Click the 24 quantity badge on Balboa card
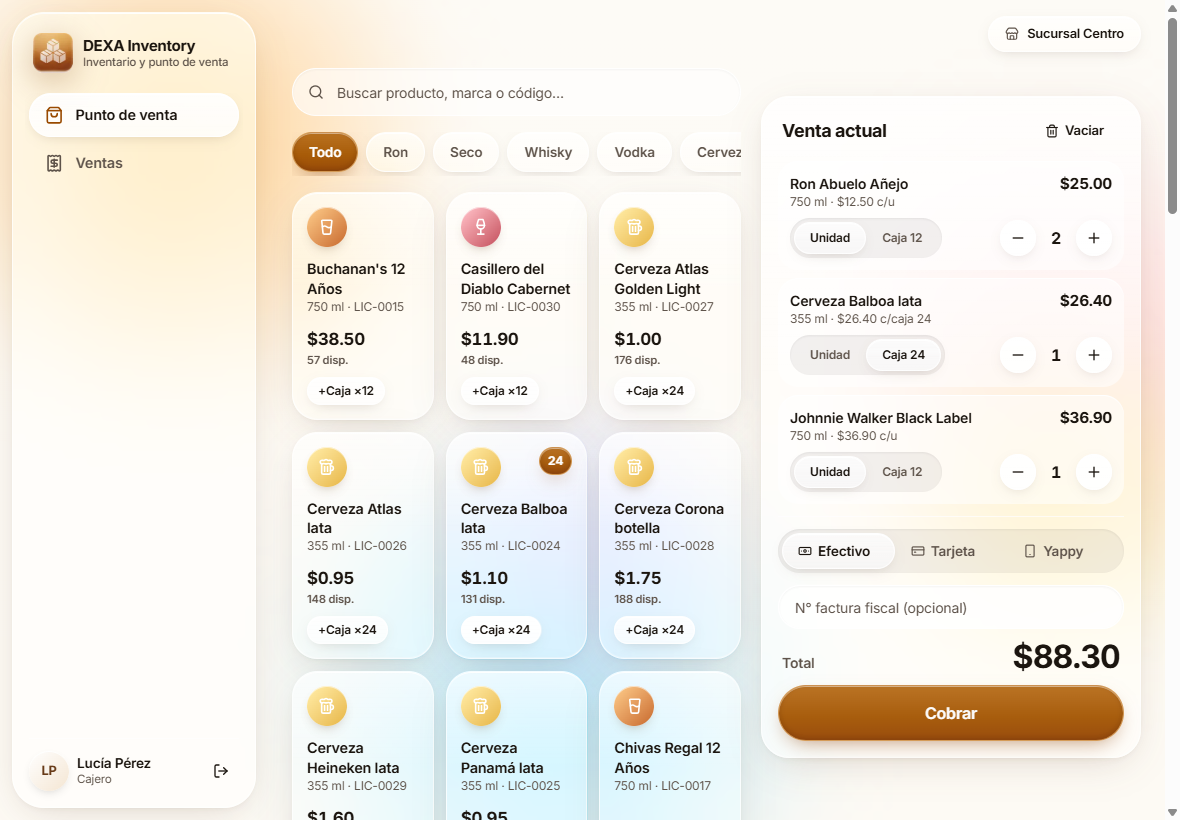Image resolution: width=1180 pixels, height=820 pixels. (x=555, y=461)
